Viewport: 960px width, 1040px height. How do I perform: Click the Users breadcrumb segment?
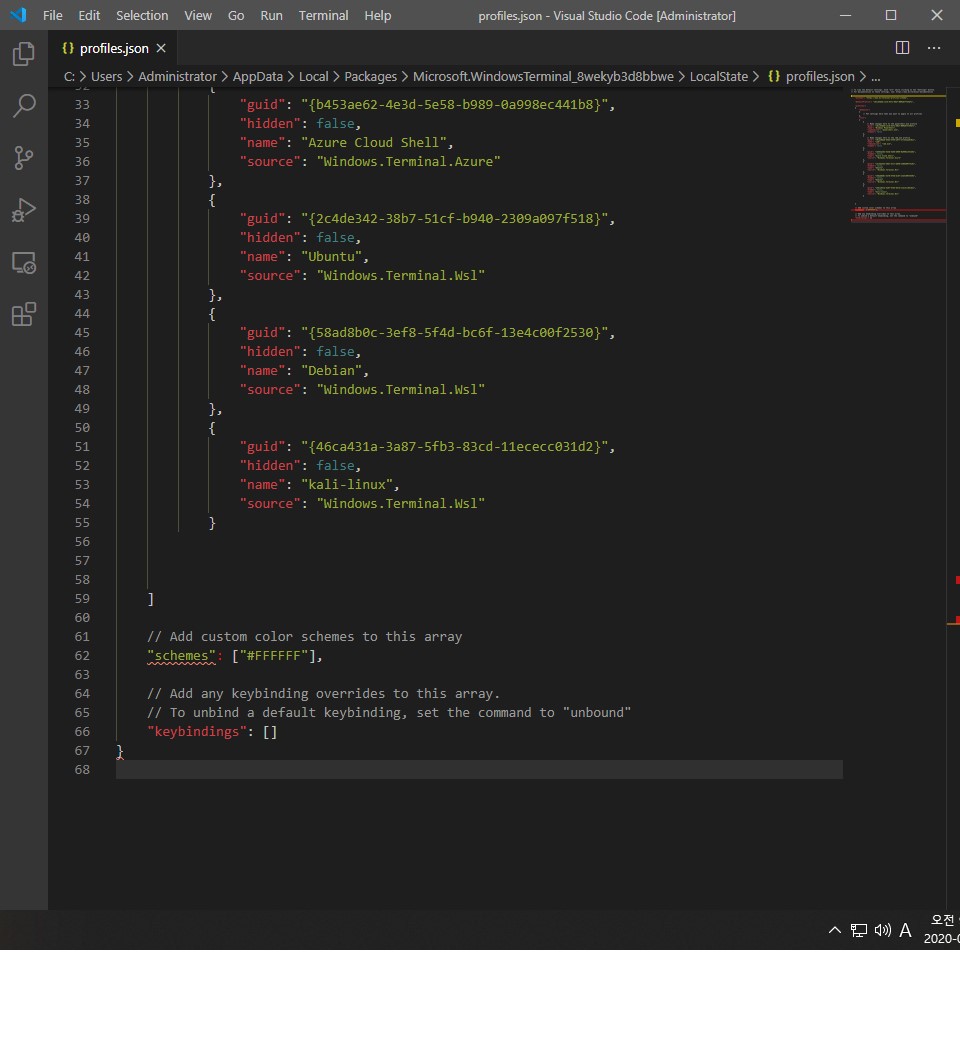(106, 76)
